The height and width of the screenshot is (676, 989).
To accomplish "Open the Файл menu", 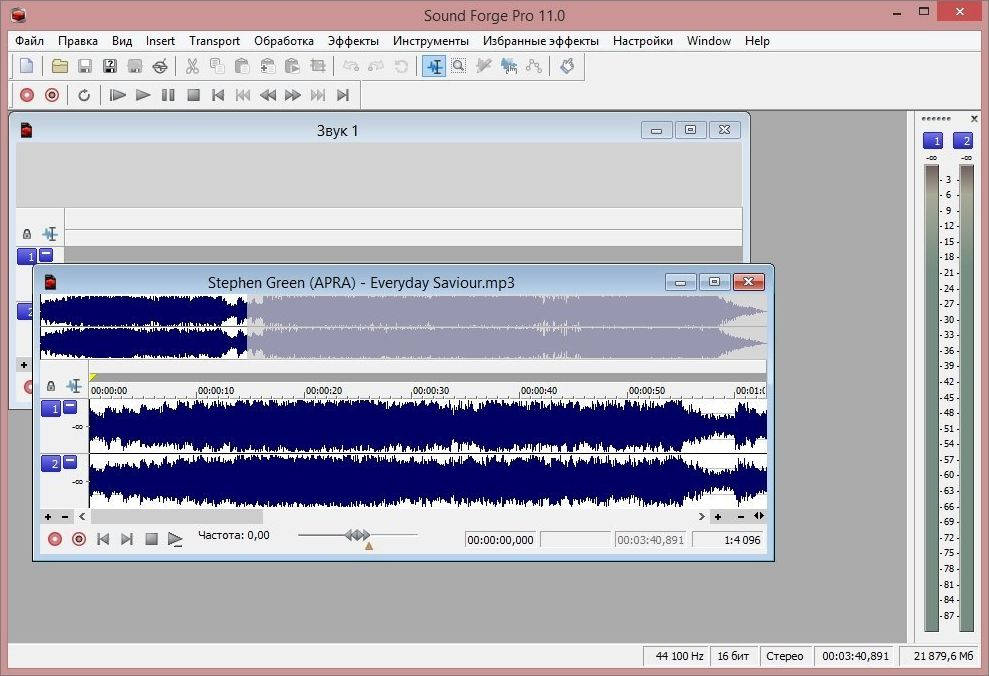I will [29, 41].
